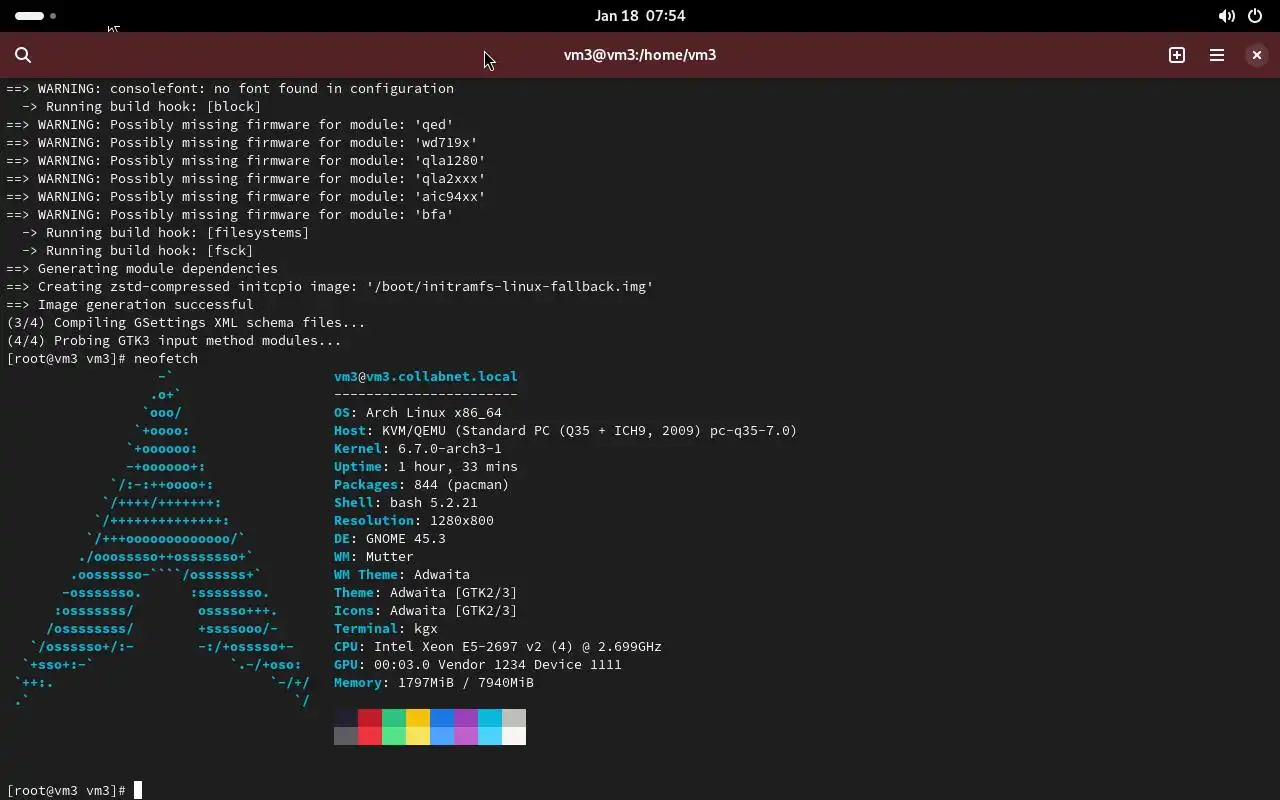Click the 'Uptime: 1 hour, 33 mins' line
The image size is (1280, 800).
426,467
